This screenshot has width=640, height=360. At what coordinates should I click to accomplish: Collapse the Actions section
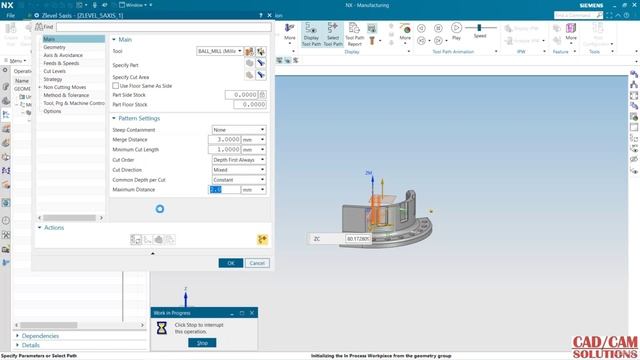(40, 228)
